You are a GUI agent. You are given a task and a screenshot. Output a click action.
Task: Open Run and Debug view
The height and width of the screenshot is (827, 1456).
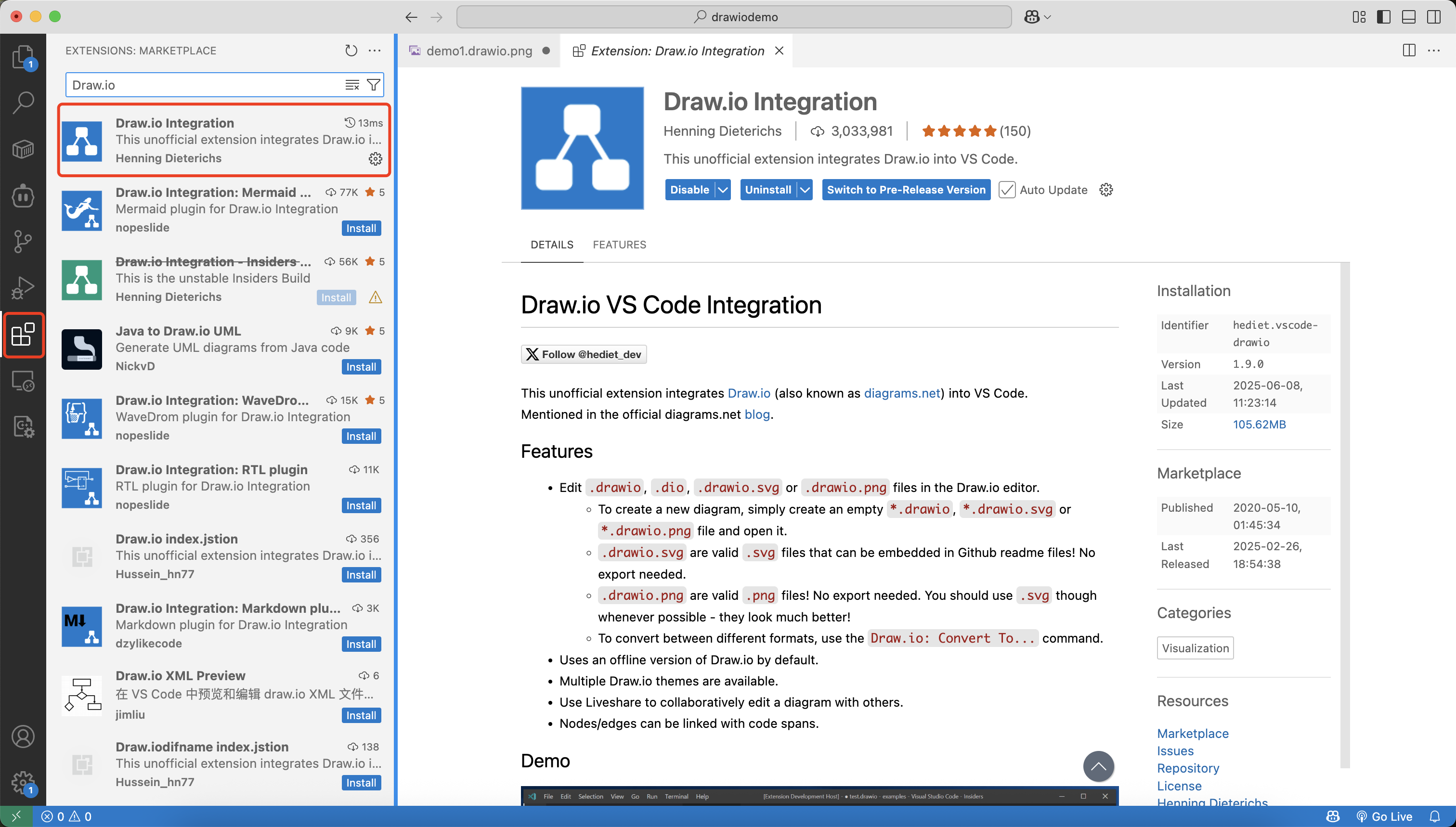coord(23,288)
